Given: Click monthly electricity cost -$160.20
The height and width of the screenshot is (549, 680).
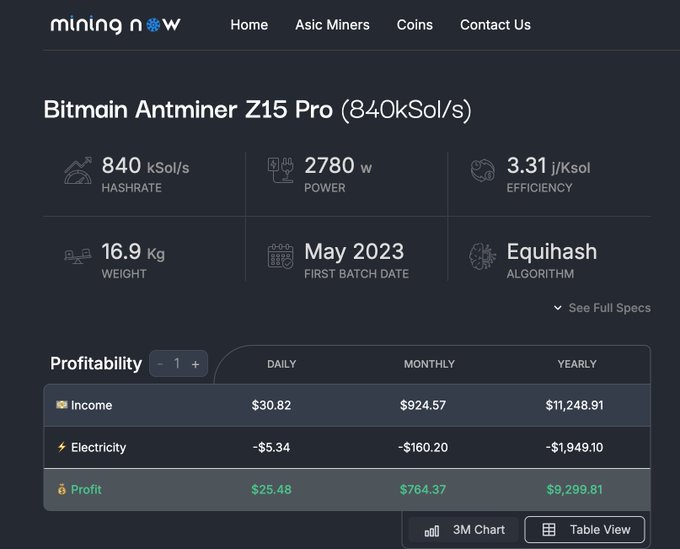Looking at the screenshot, I should pyautogui.click(x=423, y=447).
